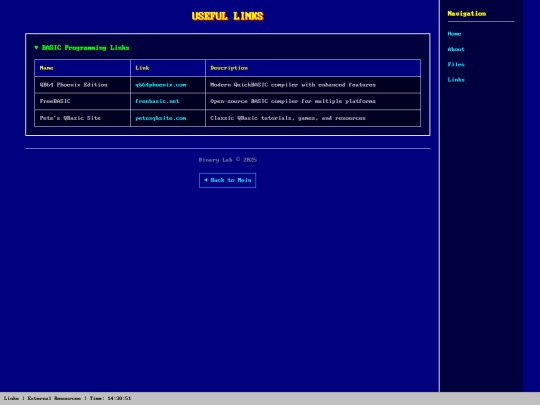Click the Back to Main button
This screenshot has width=540, height=405.
(227, 180)
